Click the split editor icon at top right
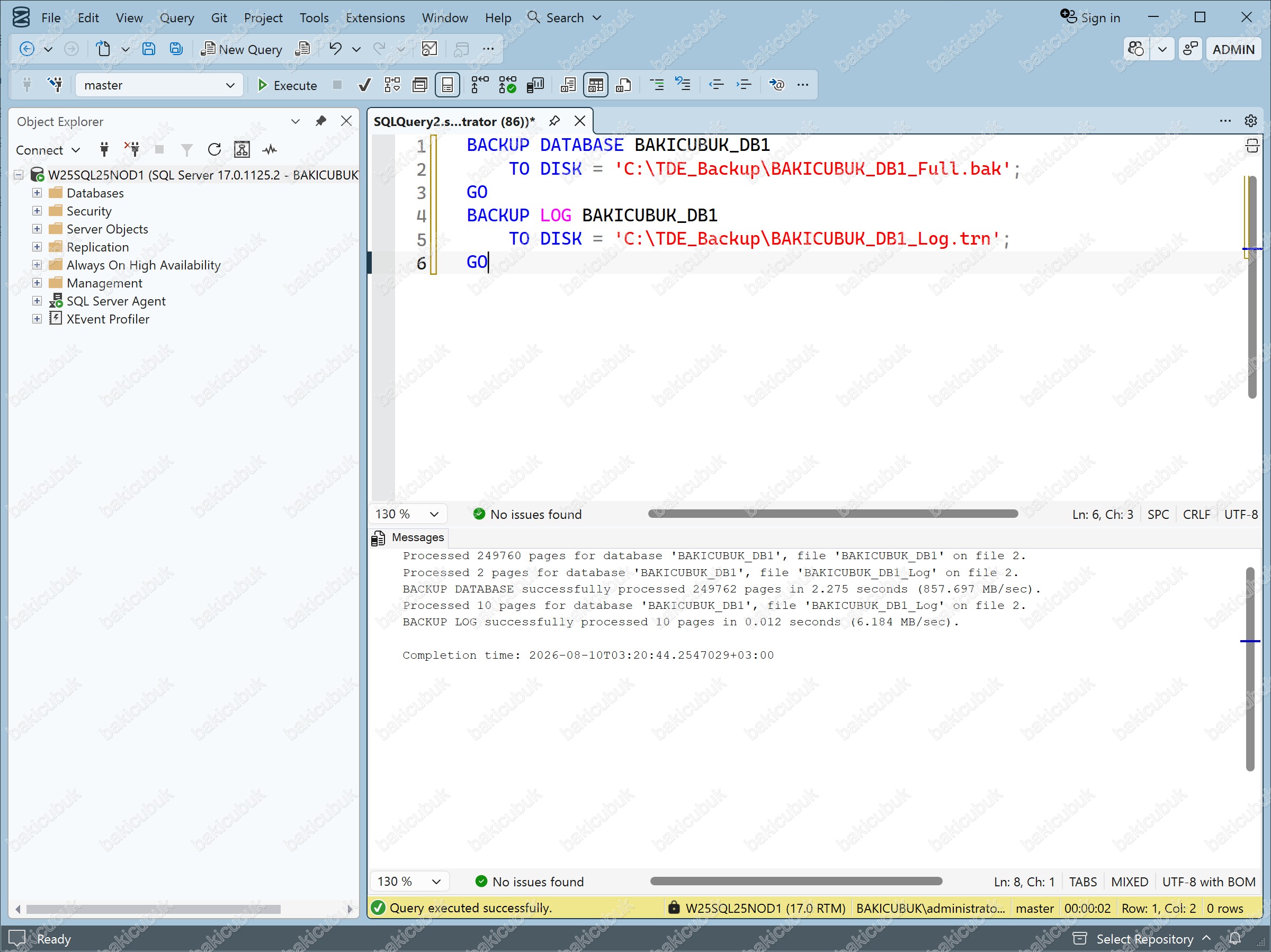This screenshot has width=1271, height=952. point(1252,146)
